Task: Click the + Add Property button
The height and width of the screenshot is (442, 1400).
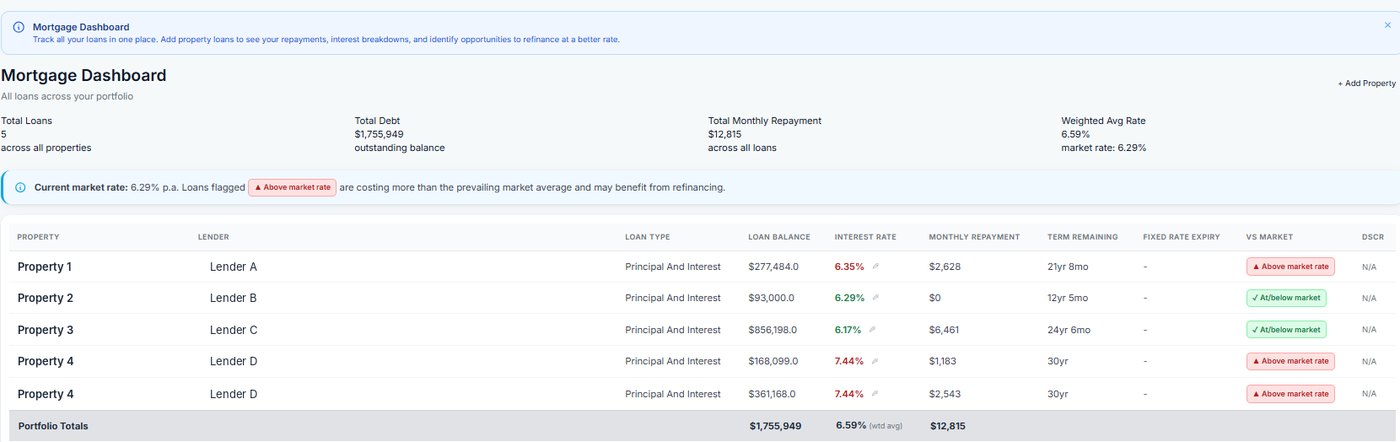Action: click(1366, 83)
